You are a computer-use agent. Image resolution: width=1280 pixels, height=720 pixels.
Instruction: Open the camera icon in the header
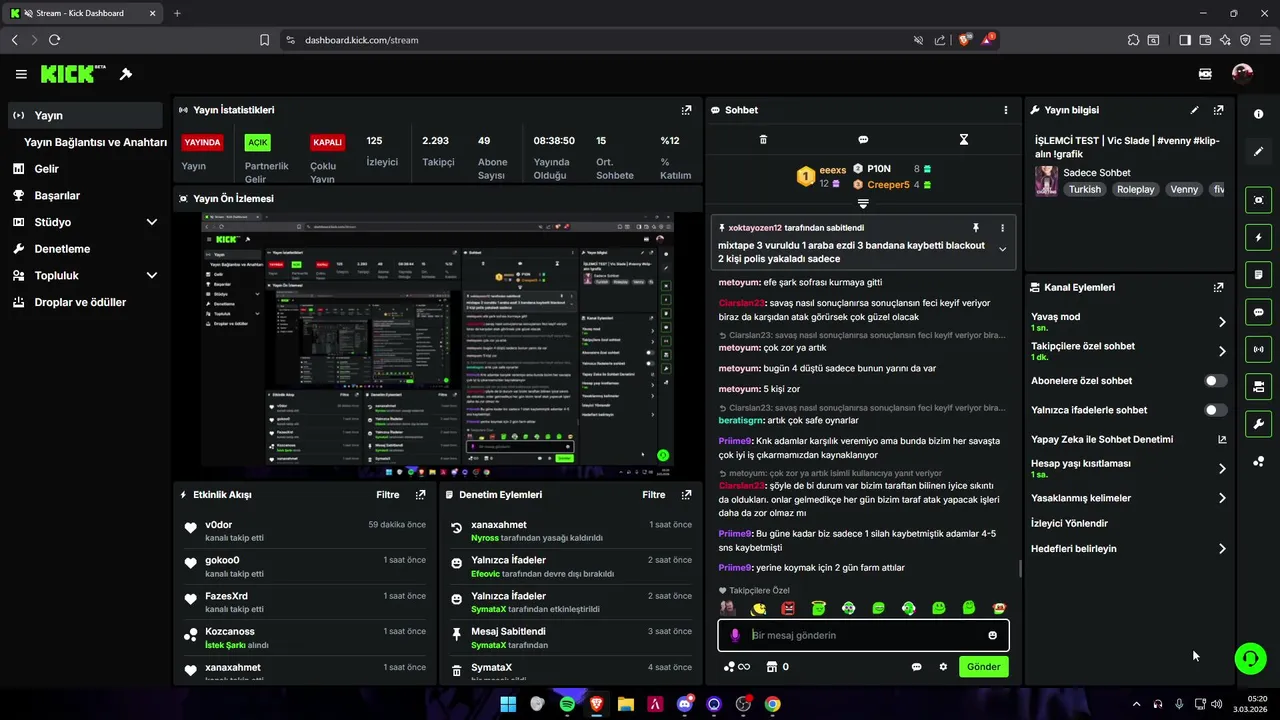1205,74
